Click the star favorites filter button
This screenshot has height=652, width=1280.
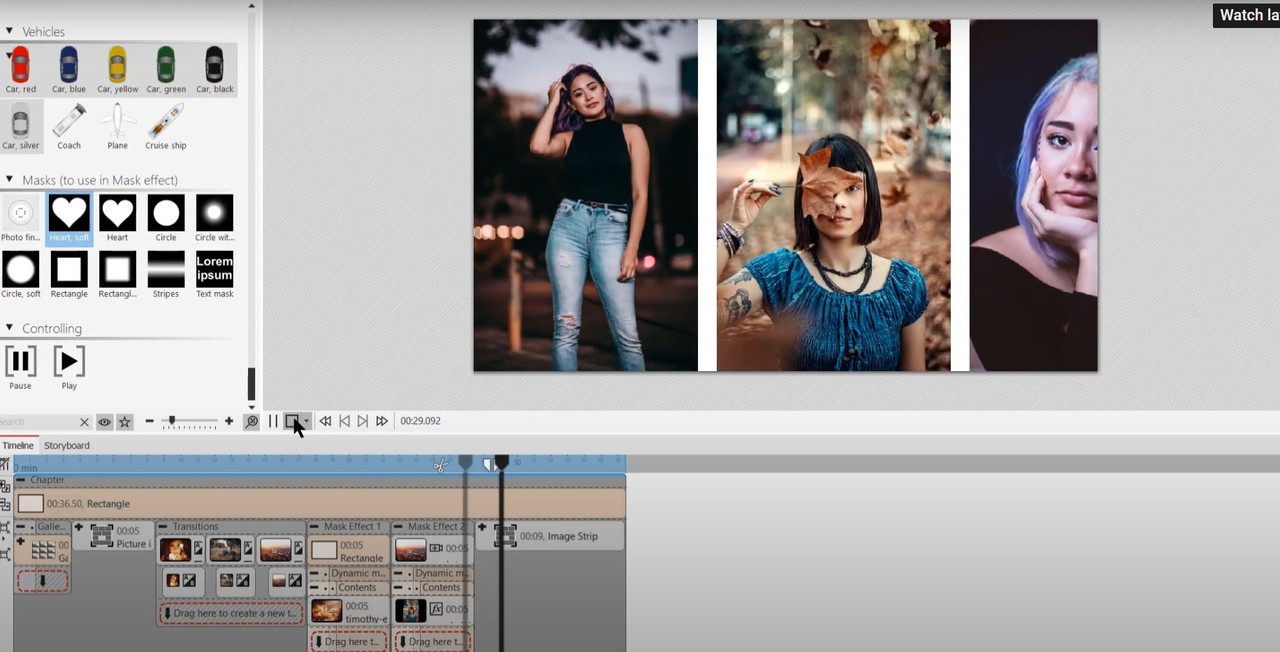coord(125,422)
